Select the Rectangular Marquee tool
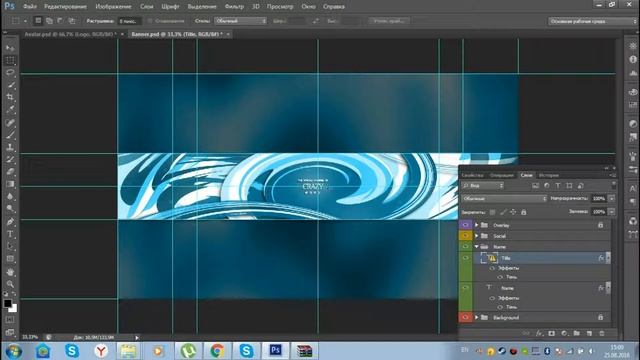640x360 pixels. [10, 60]
